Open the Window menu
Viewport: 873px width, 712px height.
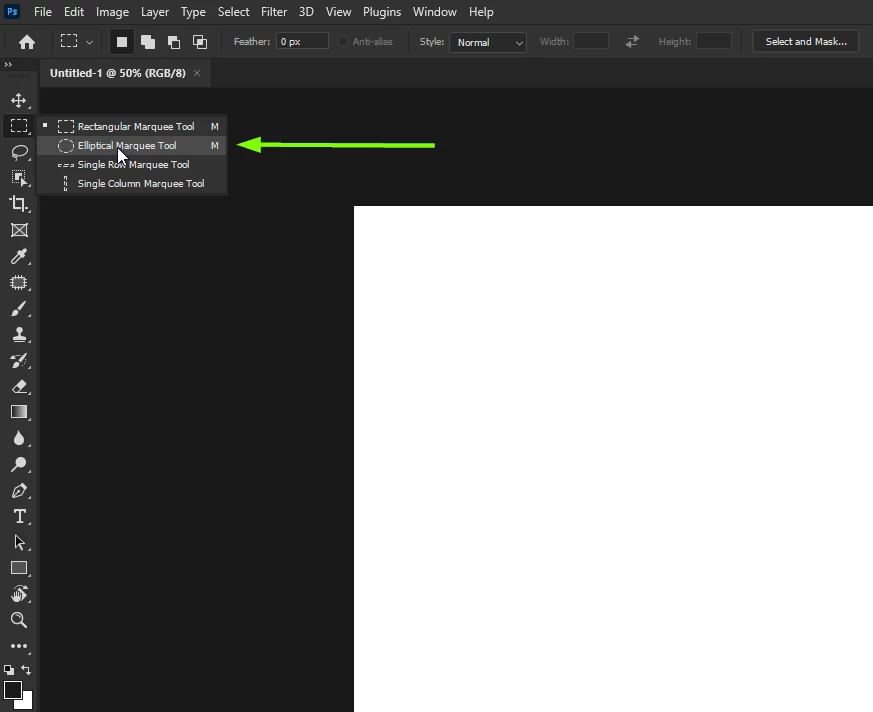click(435, 12)
